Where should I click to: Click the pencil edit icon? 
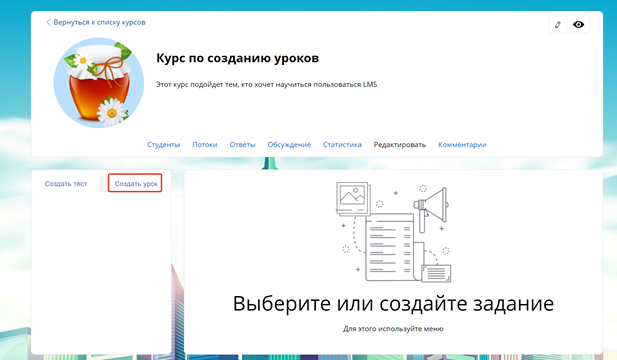(558, 25)
